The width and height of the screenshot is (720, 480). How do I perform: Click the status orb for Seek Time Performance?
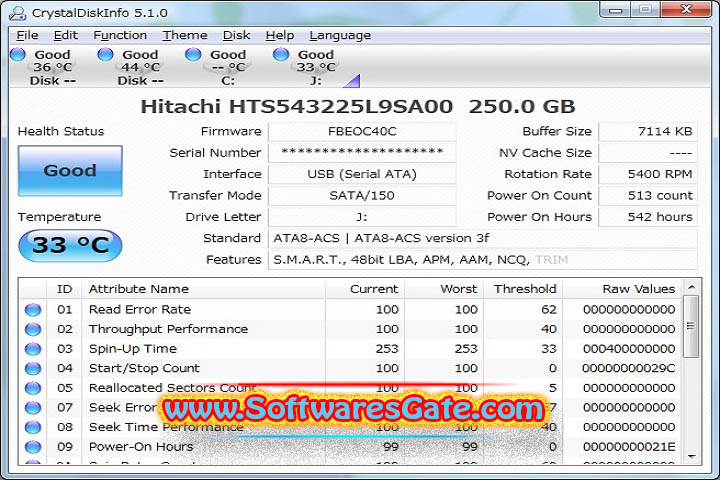pyautogui.click(x=33, y=427)
